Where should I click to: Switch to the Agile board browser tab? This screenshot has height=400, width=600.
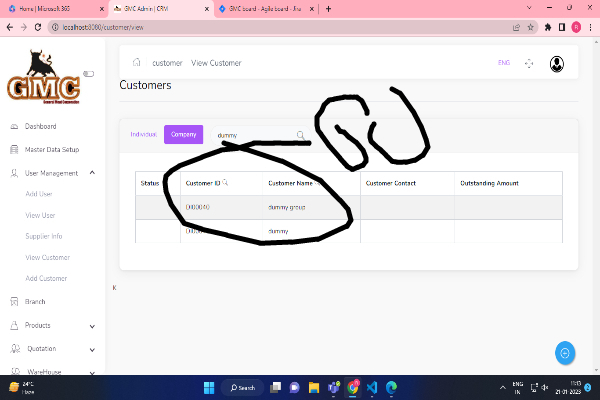click(x=265, y=8)
